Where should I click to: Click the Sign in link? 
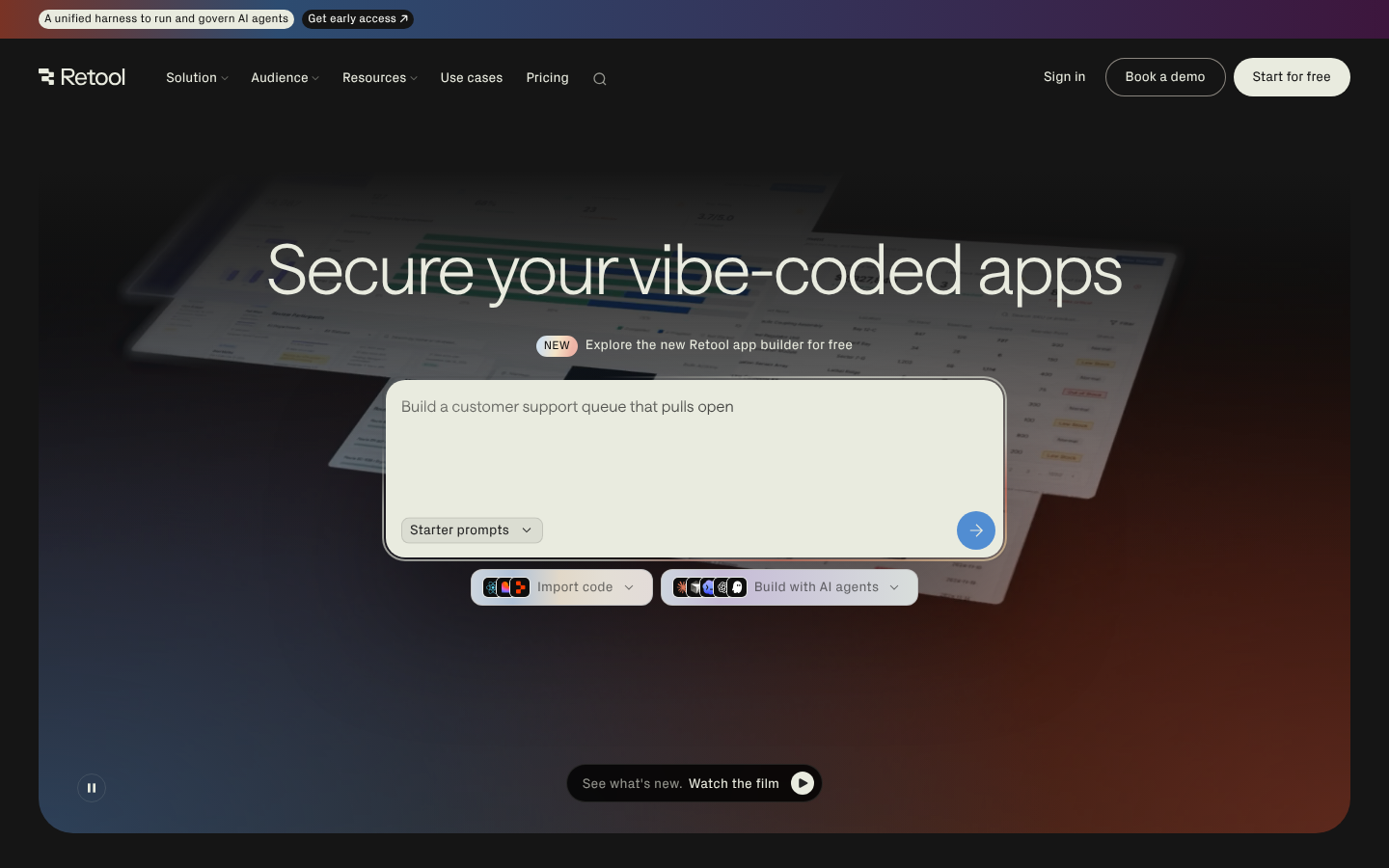pos(1064,77)
